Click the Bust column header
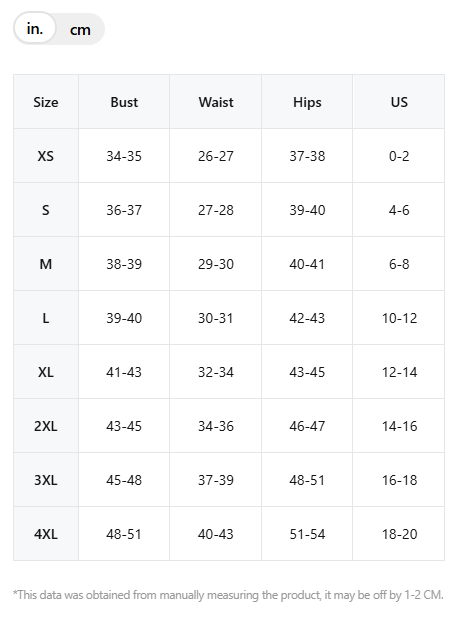The width and height of the screenshot is (456, 617). tap(124, 102)
